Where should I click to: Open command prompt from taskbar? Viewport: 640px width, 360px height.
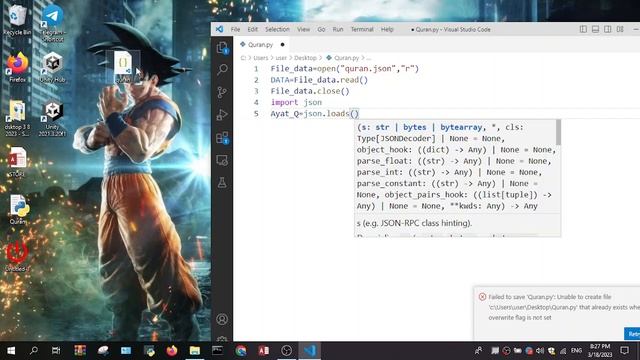218,351
